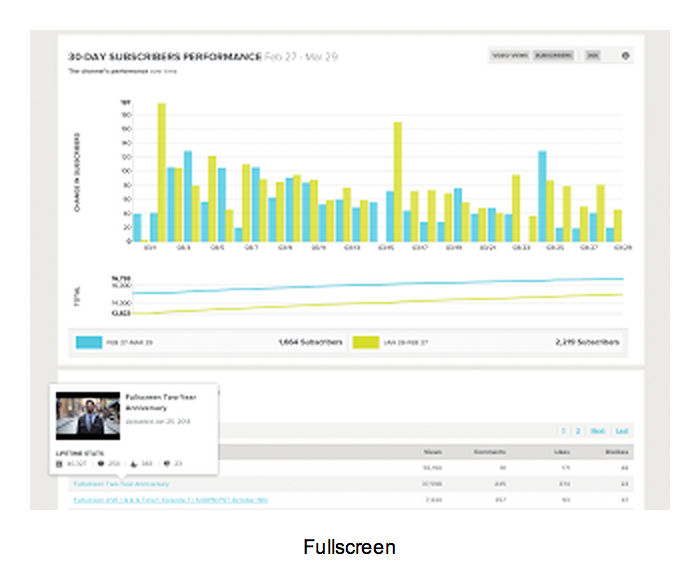This screenshot has height=570, width=698.
Task: Jump to the Last page link
Action: [x=621, y=431]
